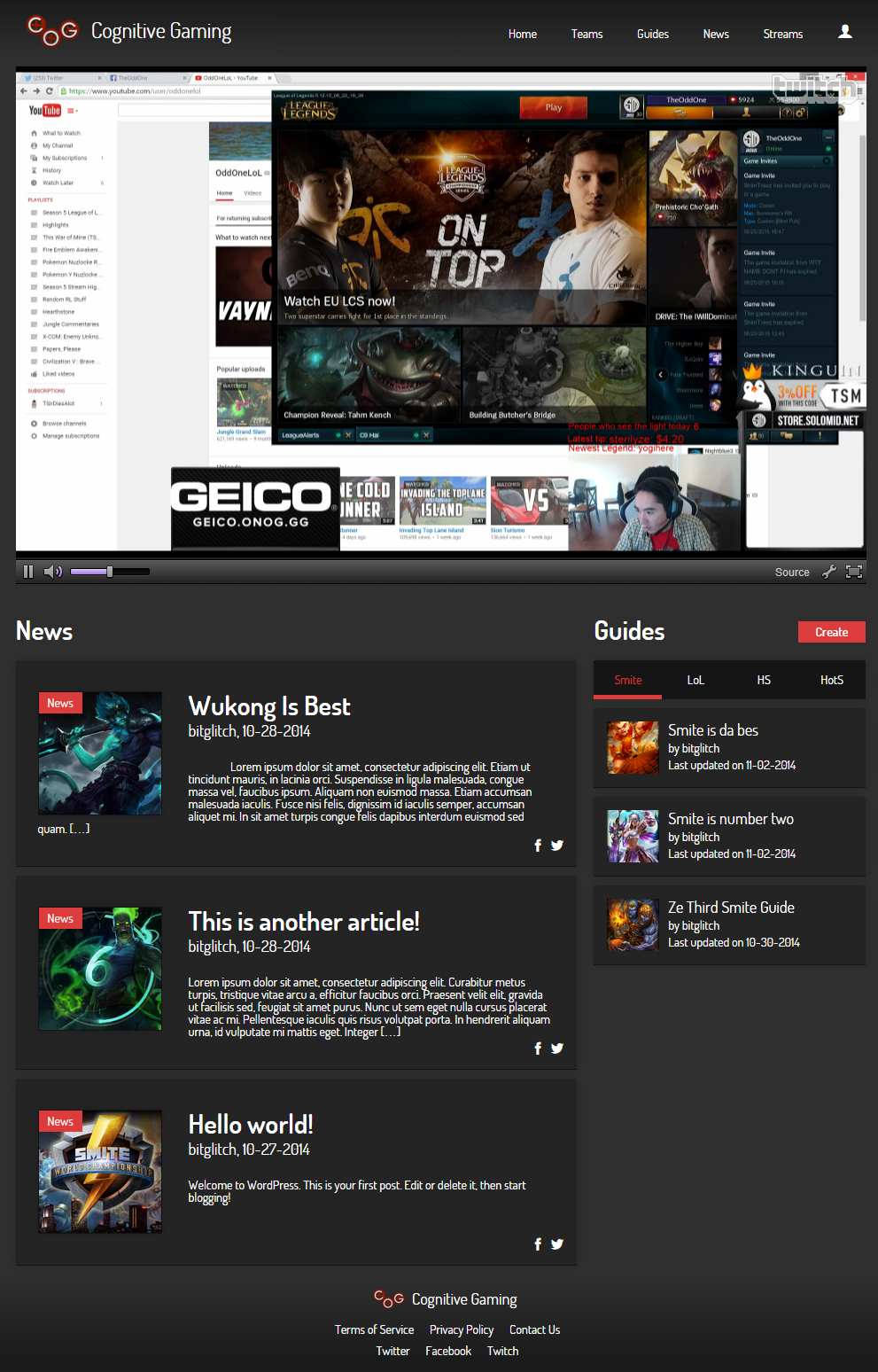The width and height of the screenshot is (878, 1372).
Task: Open the Smite is da bes thumbnail
Action: [x=633, y=747]
